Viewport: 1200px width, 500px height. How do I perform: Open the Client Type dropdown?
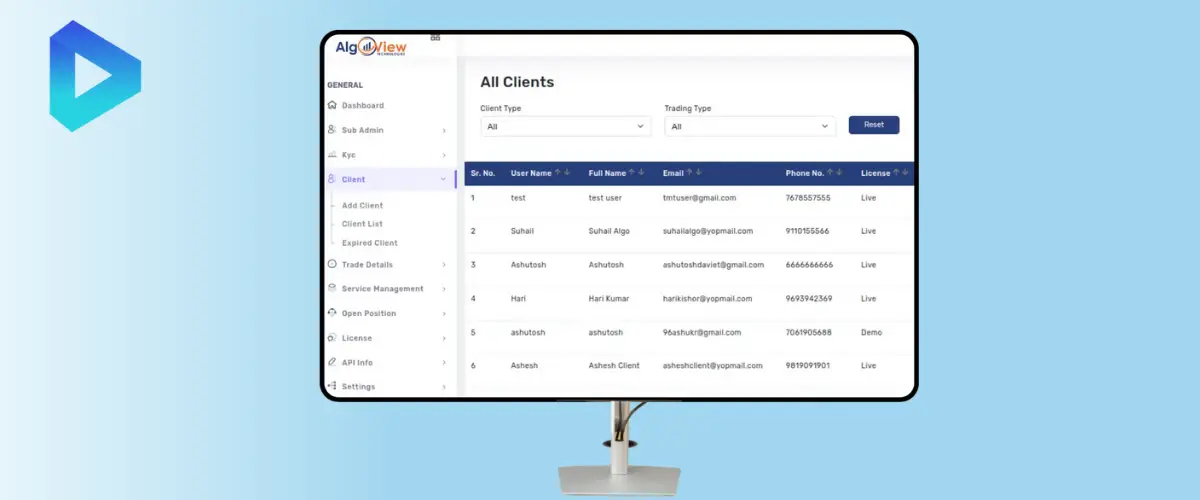(x=565, y=127)
